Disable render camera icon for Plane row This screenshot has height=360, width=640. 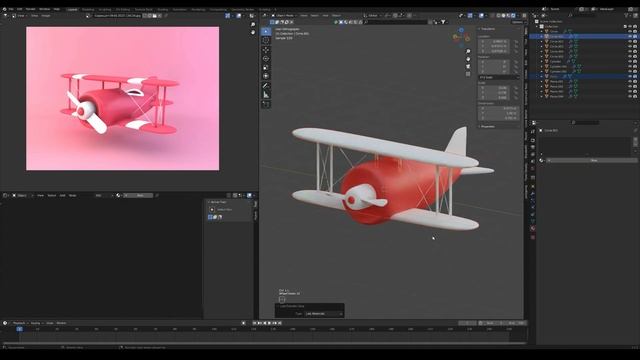click(635, 76)
